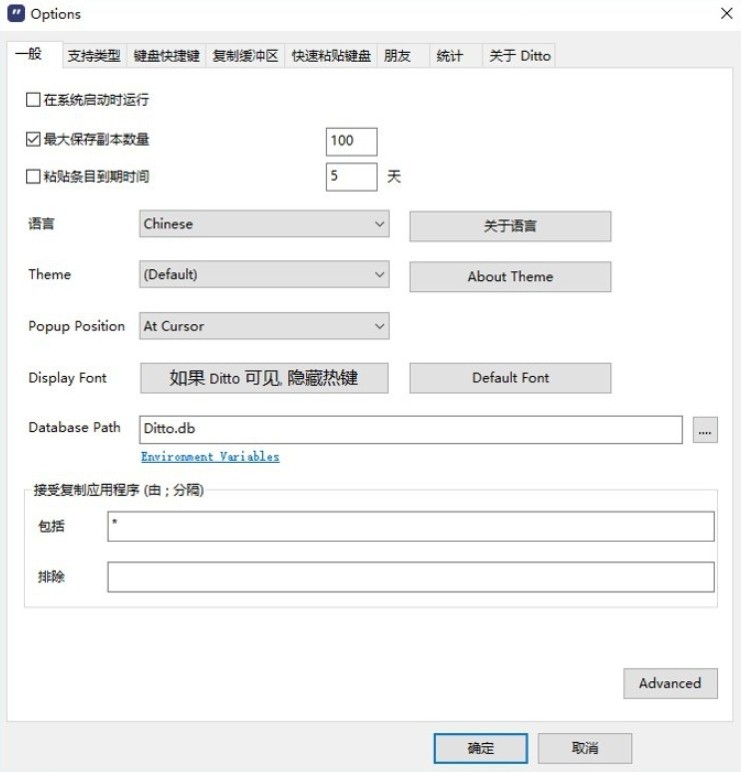Expand the 语言 dropdown set to Chinese
Viewport: 741px width, 772px height.
pos(264,224)
